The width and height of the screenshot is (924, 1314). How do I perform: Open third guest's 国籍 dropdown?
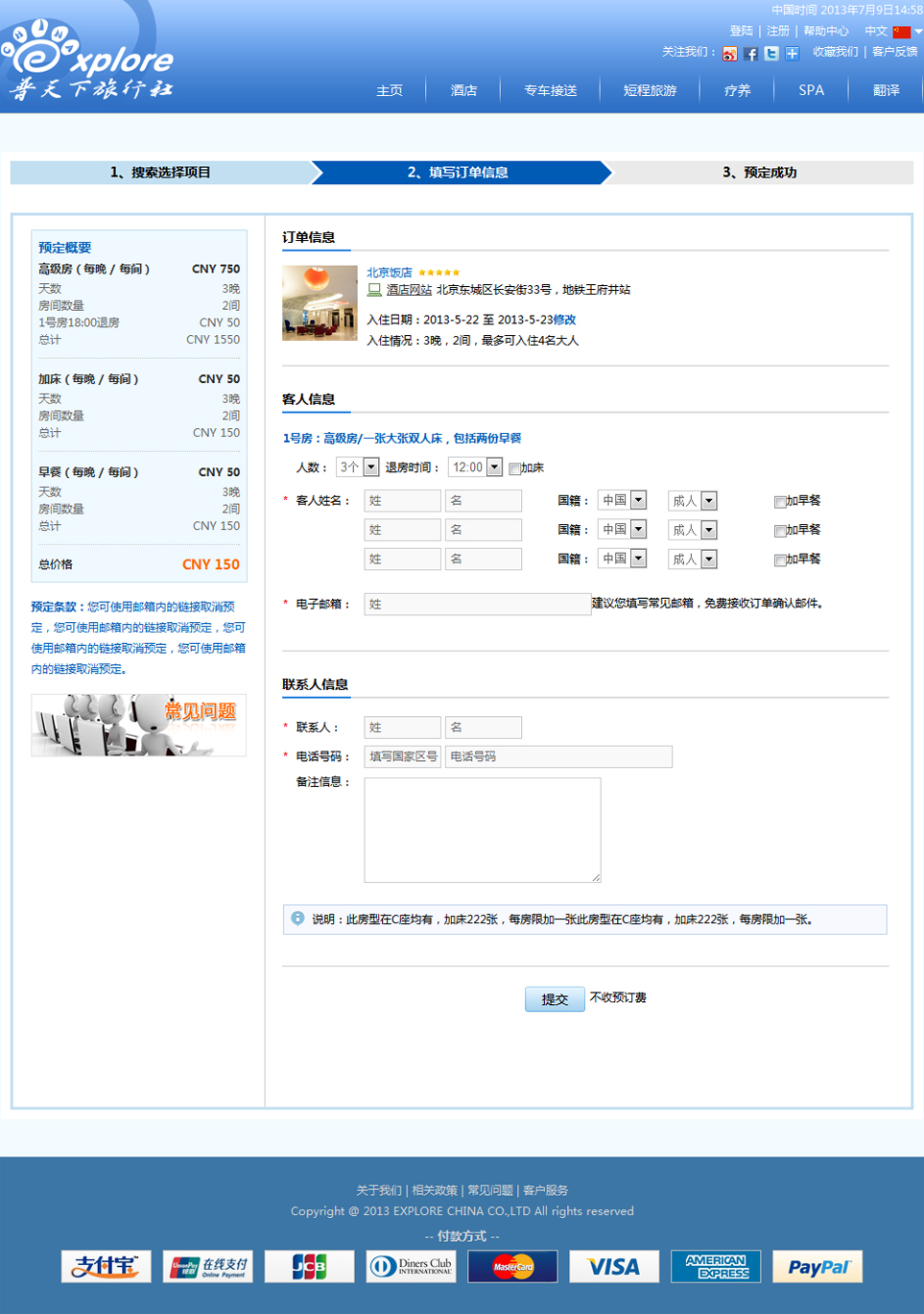tap(623, 558)
